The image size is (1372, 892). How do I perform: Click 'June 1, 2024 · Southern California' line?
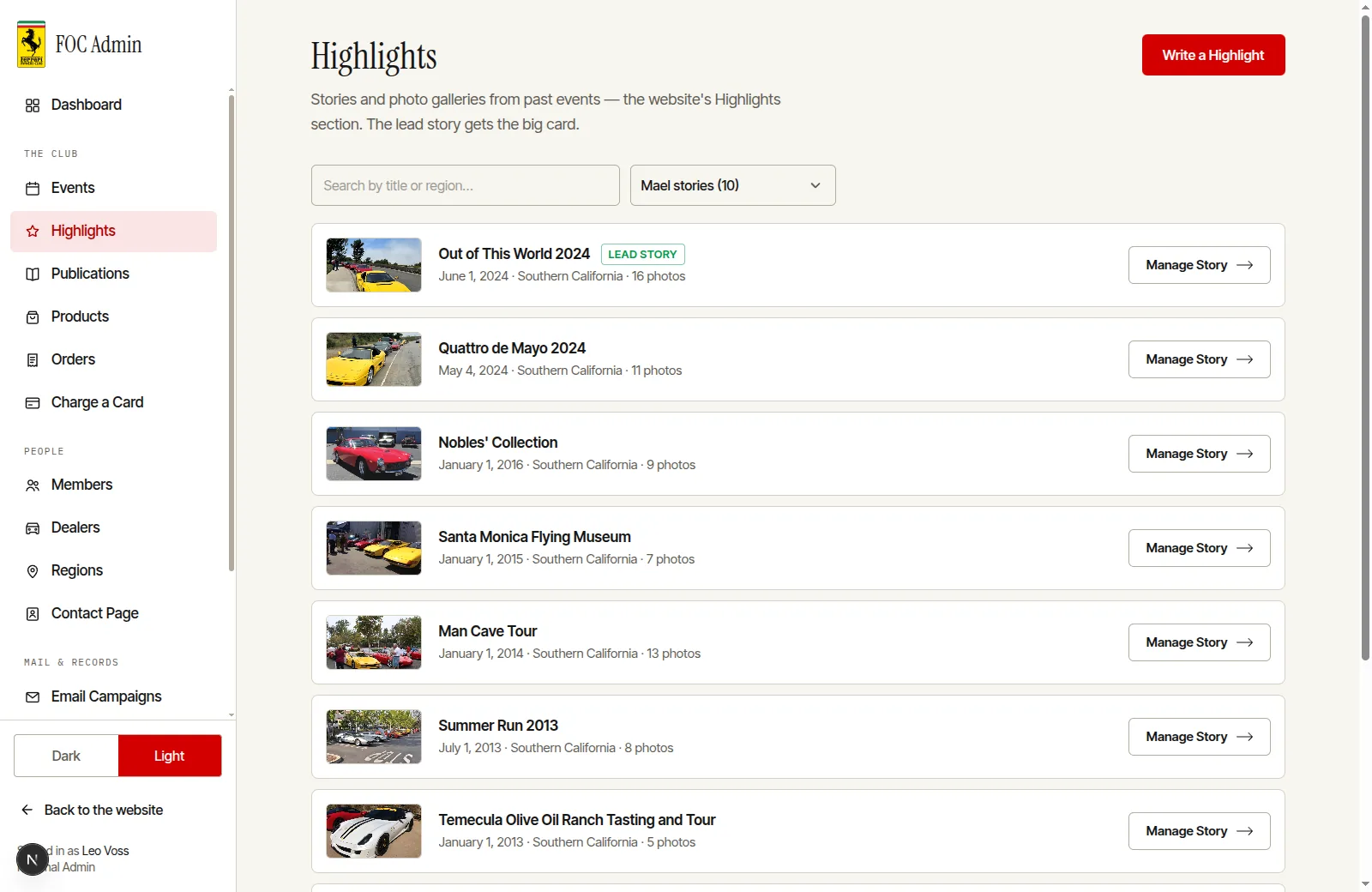pyautogui.click(x=562, y=276)
